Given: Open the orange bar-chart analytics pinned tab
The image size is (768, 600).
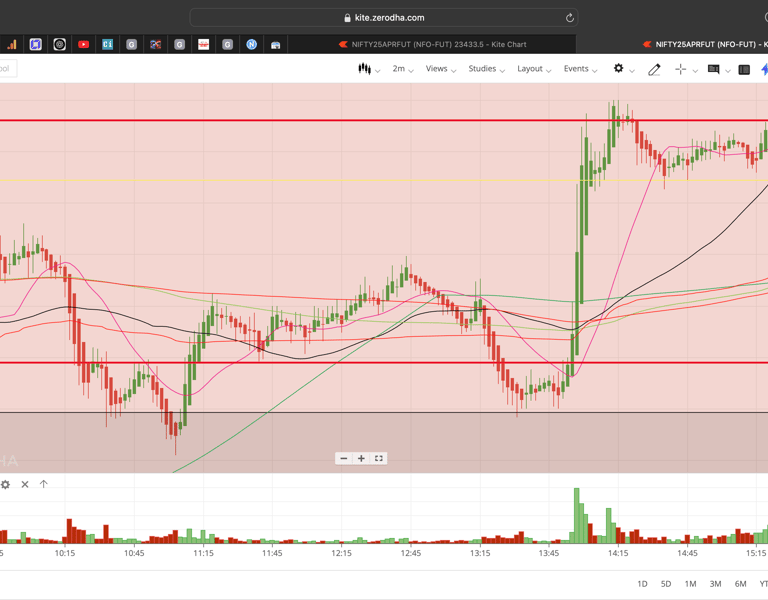Looking at the screenshot, I should pyautogui.click(x=11, y=45).
